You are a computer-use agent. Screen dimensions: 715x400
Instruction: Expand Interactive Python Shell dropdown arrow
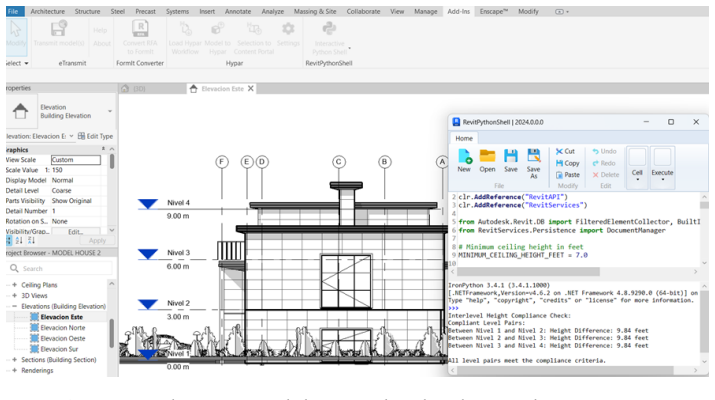[350, 48]
